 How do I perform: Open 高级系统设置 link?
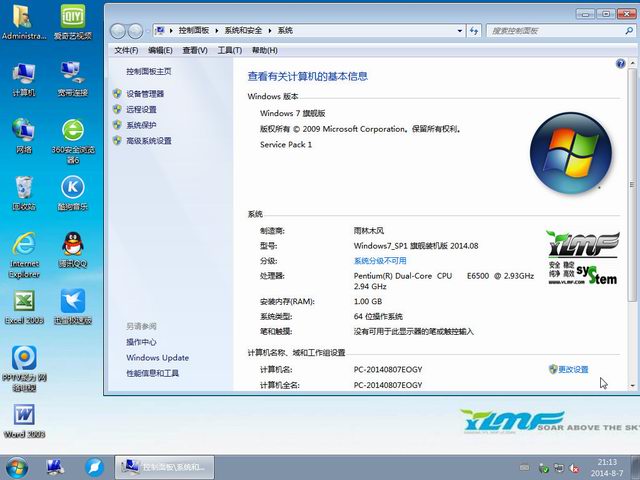[149, 141]
